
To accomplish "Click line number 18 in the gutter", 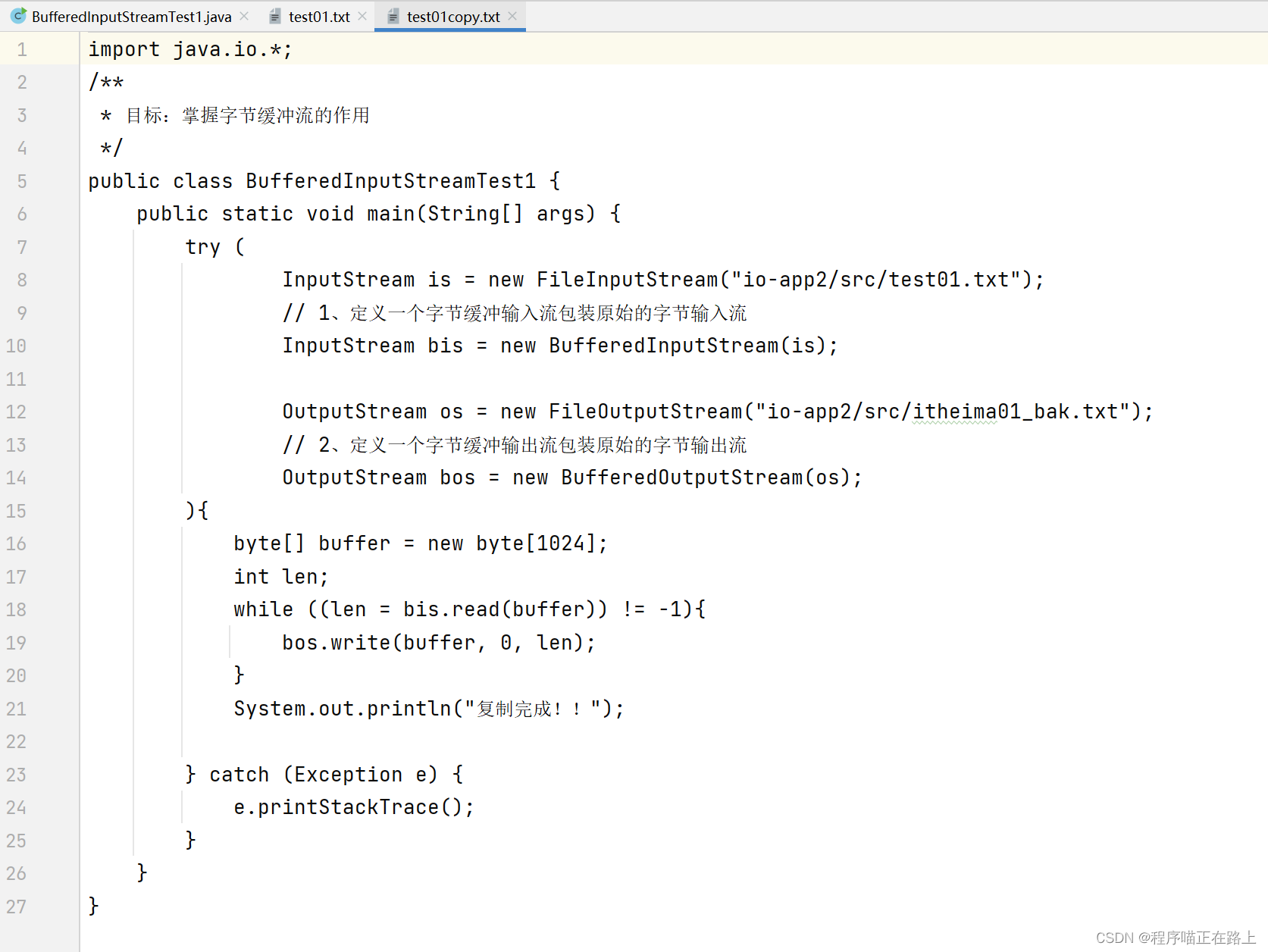I will click(17, 610).
